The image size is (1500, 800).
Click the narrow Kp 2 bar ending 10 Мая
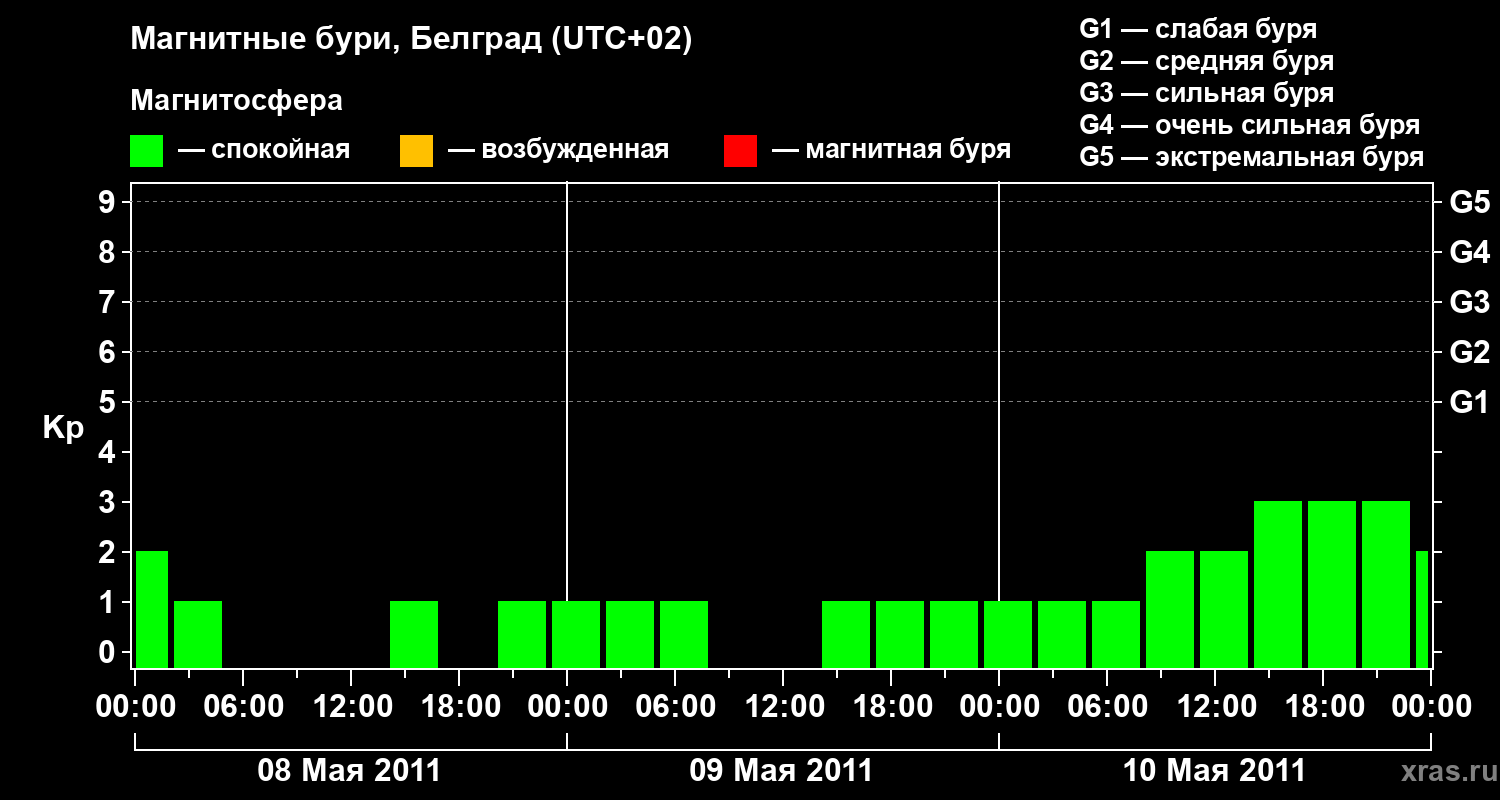pyautogui.click(x=1422, y=609)
